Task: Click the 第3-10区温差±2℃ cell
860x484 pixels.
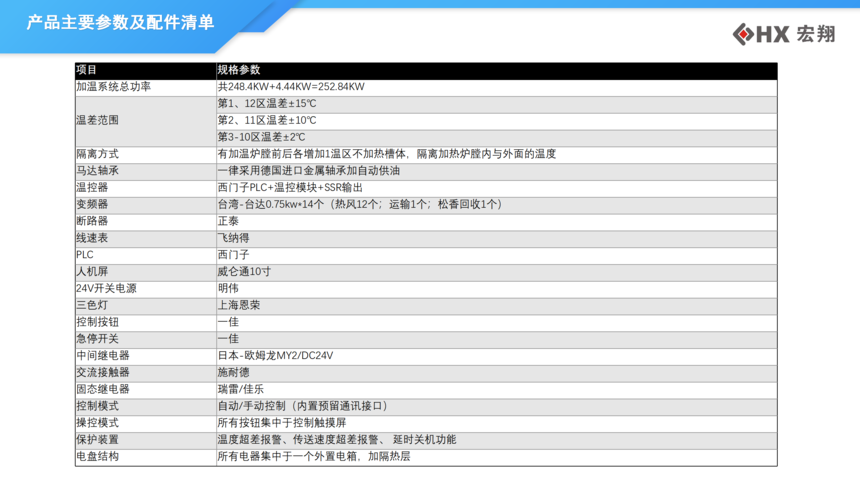Action: coord(262,137)
